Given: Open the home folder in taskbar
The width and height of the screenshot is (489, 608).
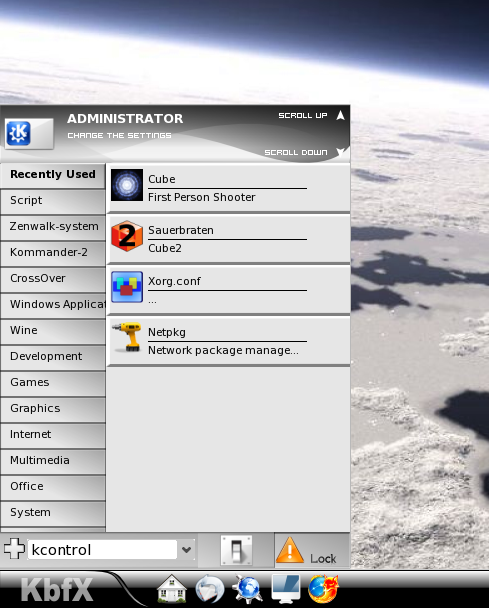Looking at the screenshot, I should 172,589.
